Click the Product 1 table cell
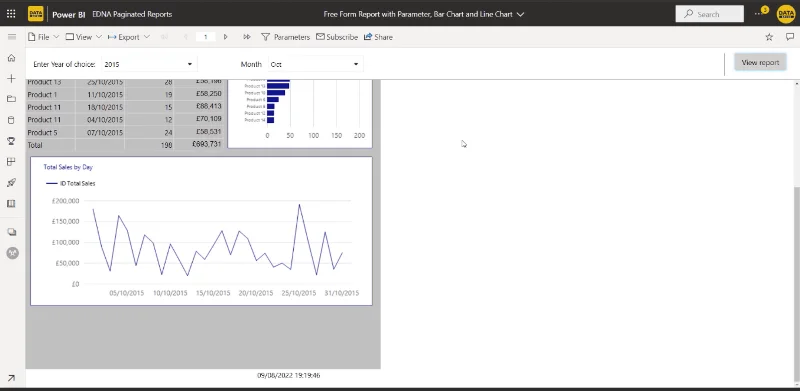Viewport: 800px width, 391px height. point(51,94)
